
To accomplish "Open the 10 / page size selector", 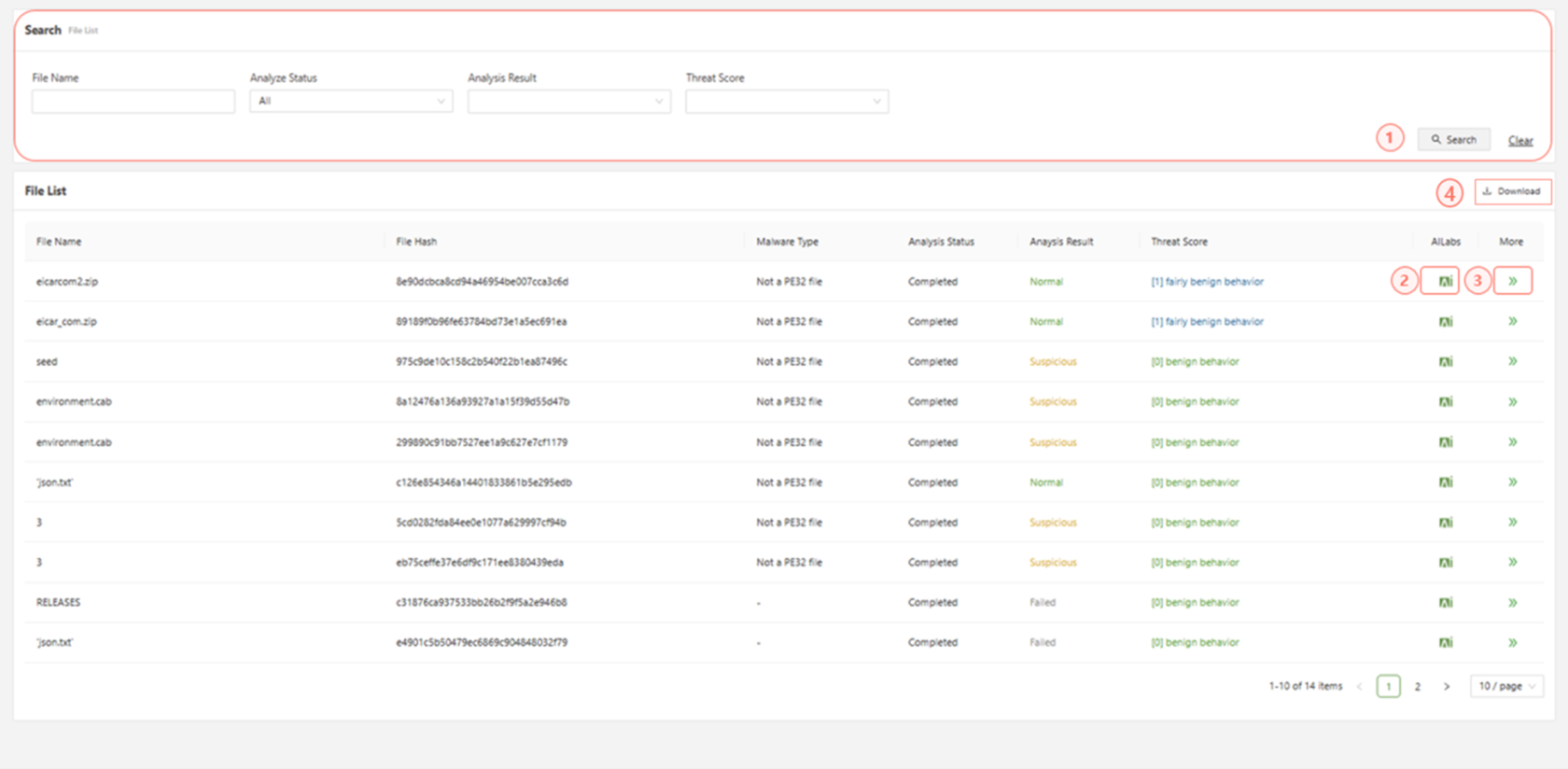I will (1505, 686).
